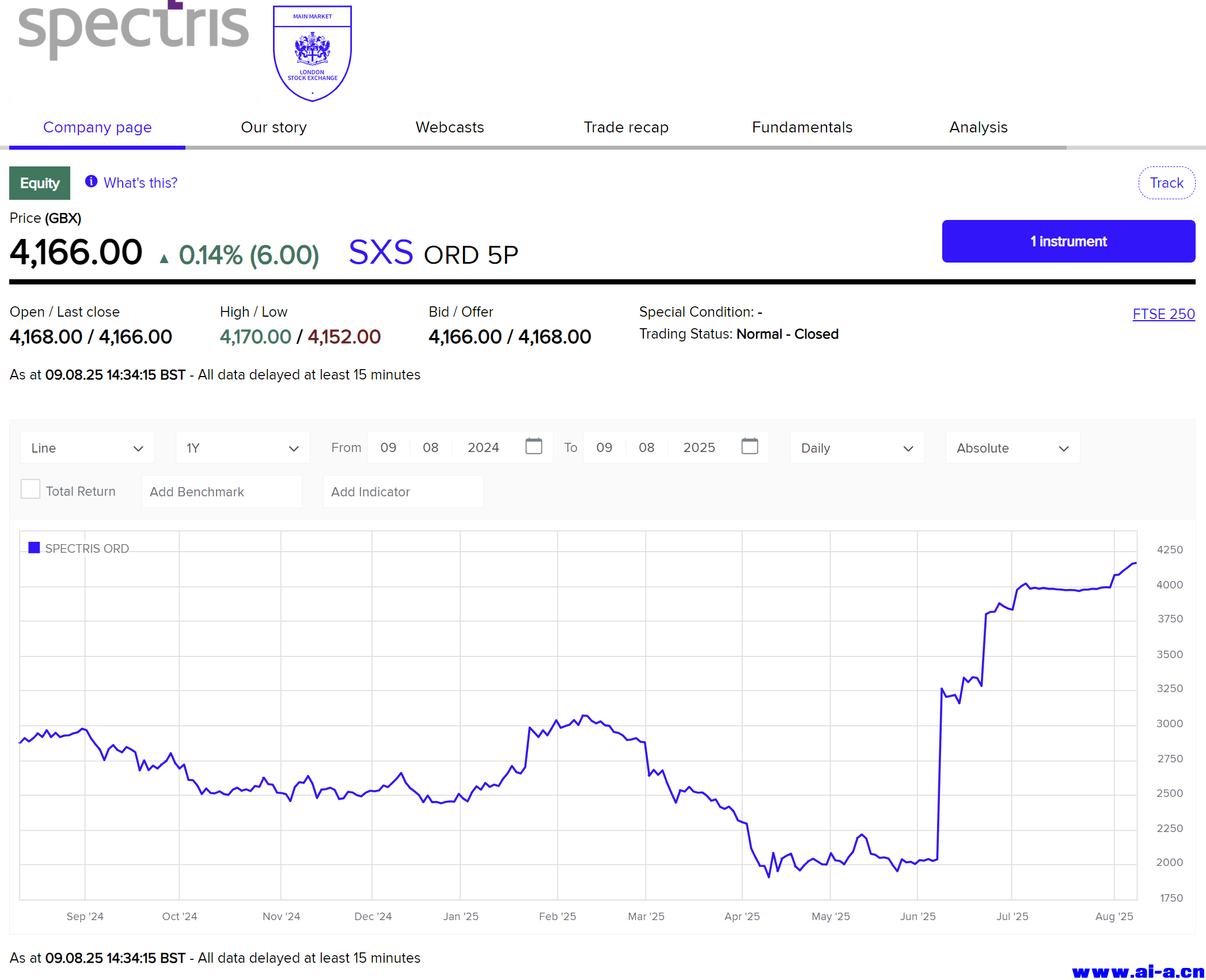This screenshot has width=1206, height=980.
Task: Click the SPECTRIS ORD legend color swatch
Action: point(34,548)
